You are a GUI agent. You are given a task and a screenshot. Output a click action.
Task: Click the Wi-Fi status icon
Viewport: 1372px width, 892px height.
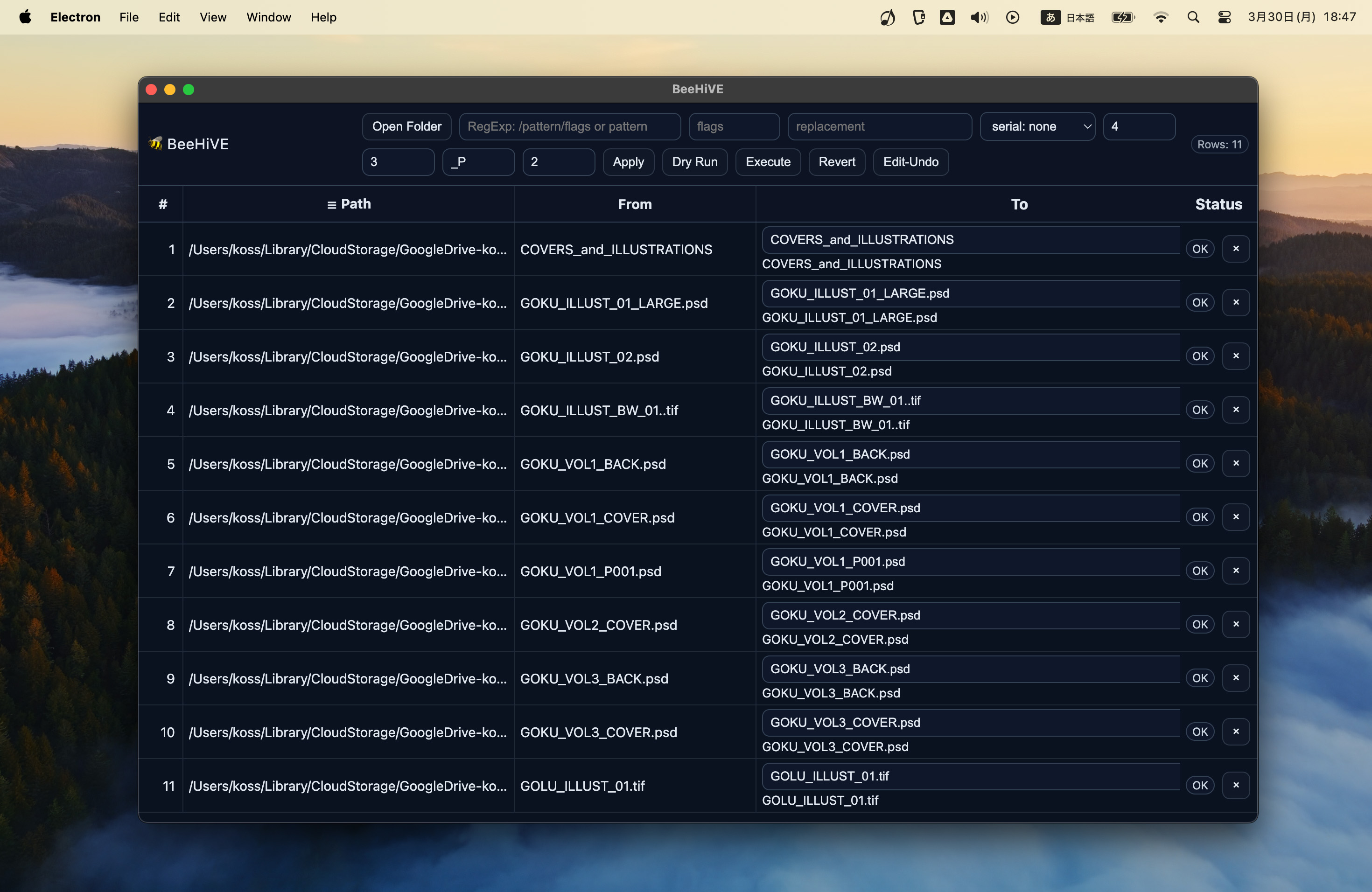(x=1161, y=17)
